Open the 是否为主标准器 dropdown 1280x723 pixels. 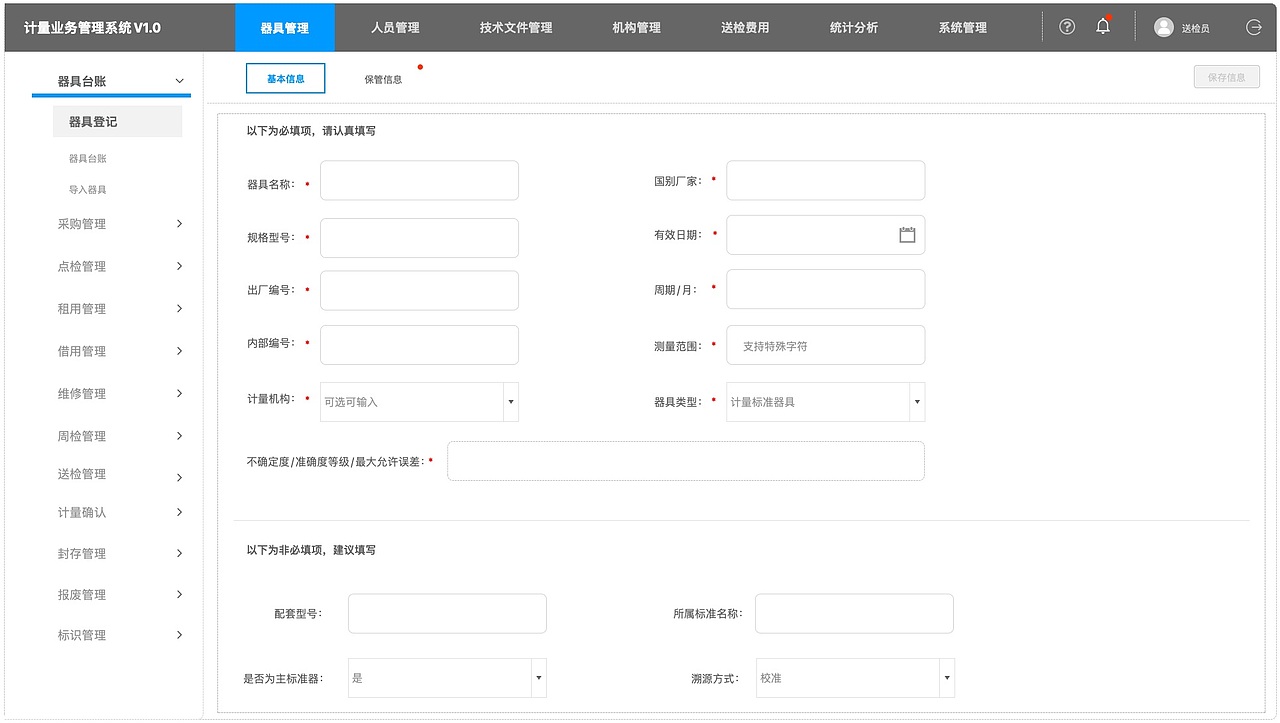coord(538,678)
